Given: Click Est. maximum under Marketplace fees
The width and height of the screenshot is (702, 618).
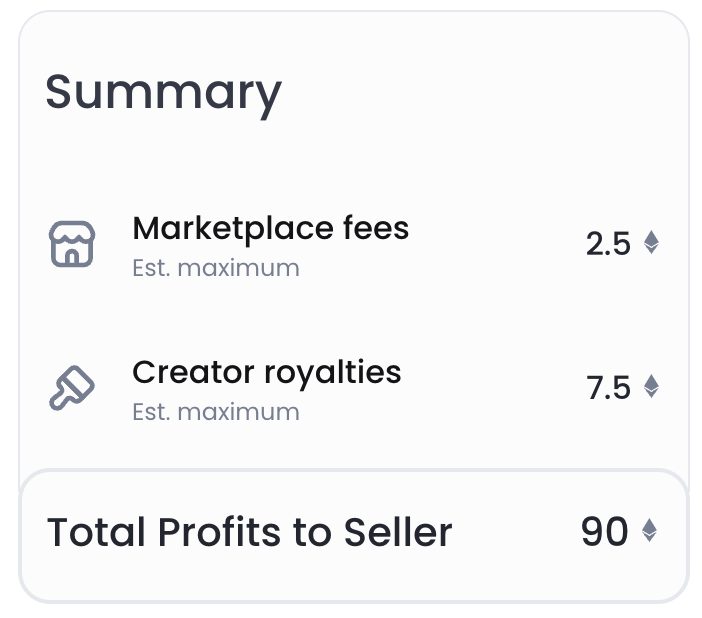Looking at the screenshot, I should pyautogui.click(x=215, y=268).
